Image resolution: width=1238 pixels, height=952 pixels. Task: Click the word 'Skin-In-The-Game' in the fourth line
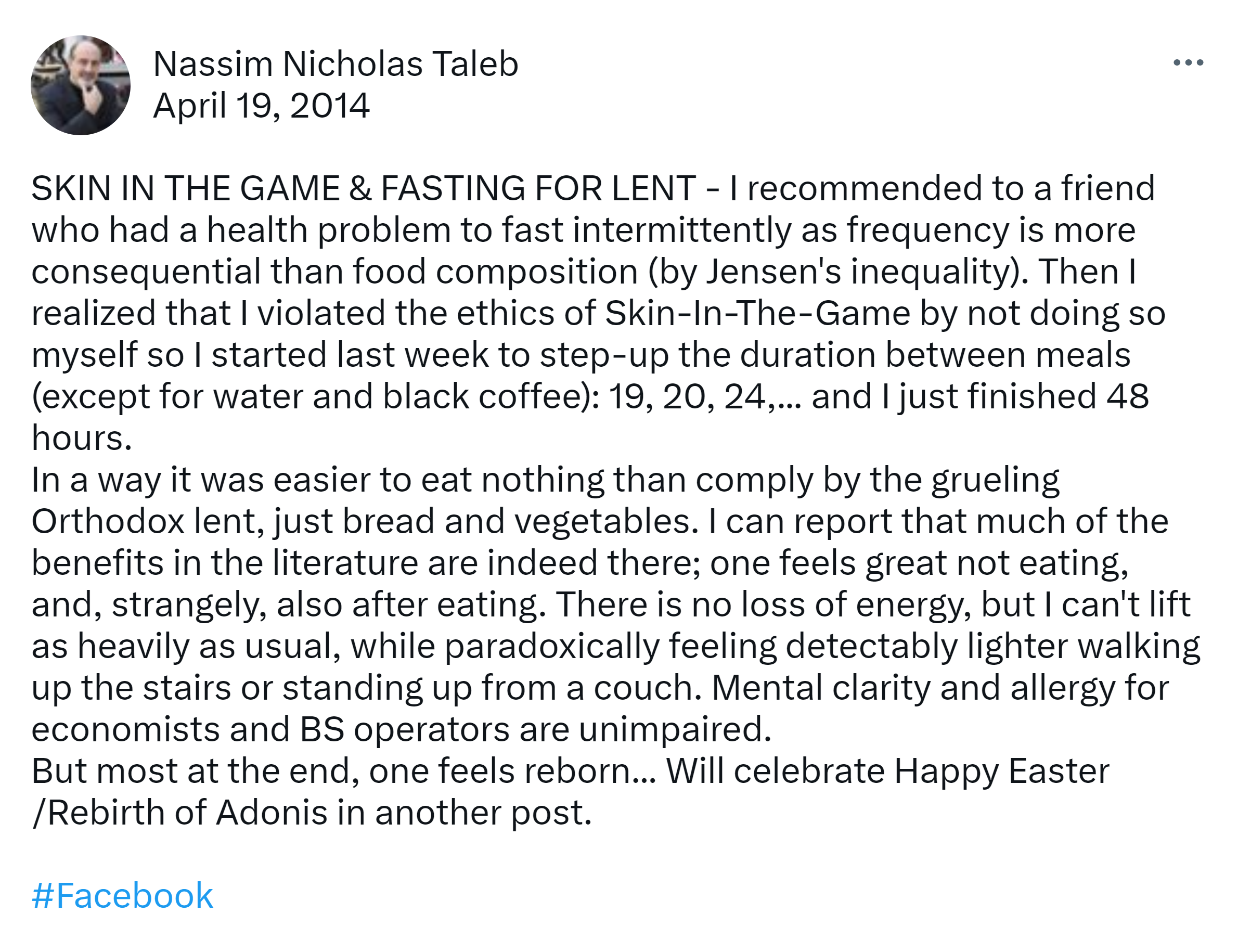pos(757,313)
